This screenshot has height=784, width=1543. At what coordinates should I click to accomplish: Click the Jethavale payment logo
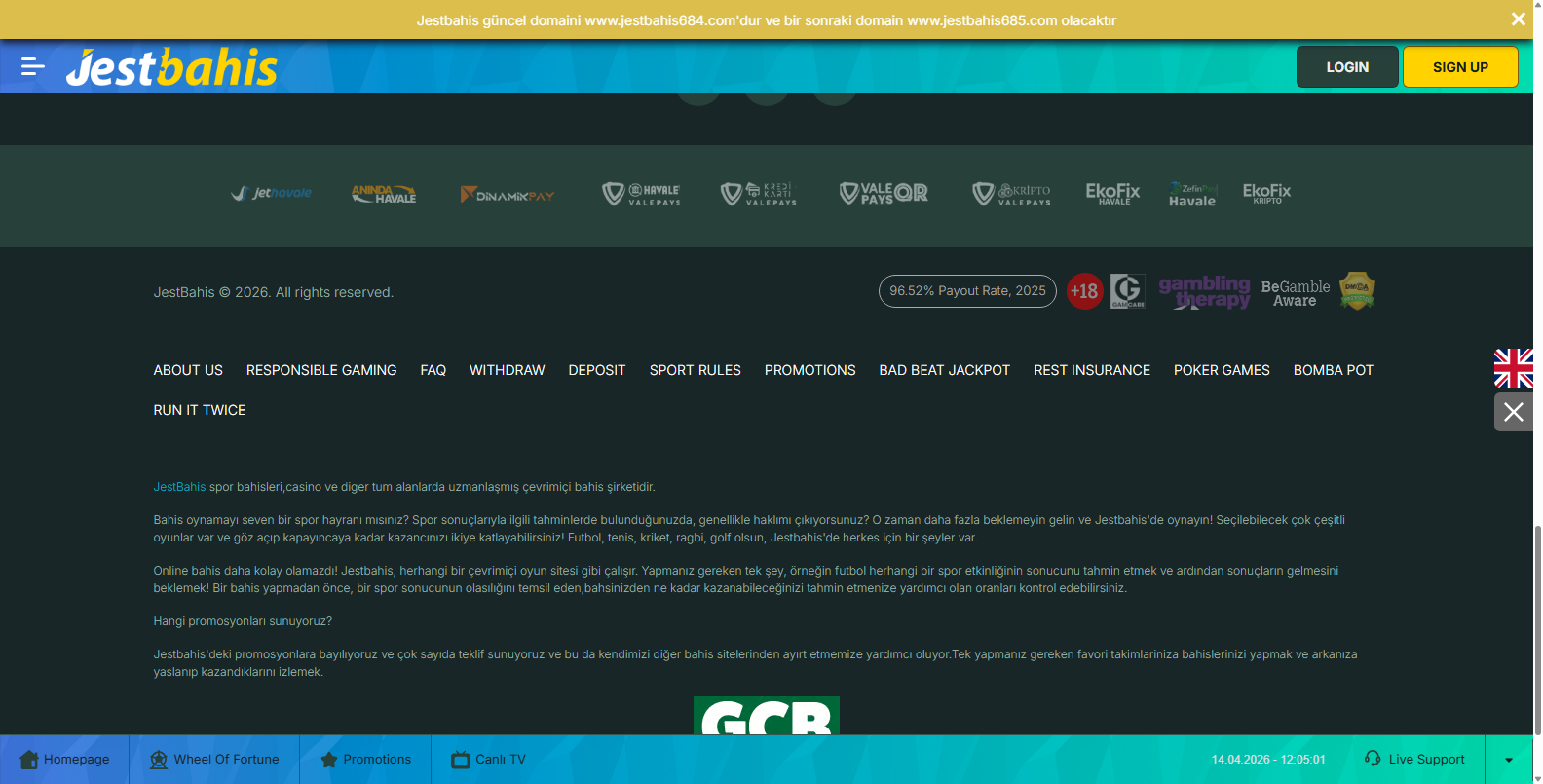(x=272, y=193)
